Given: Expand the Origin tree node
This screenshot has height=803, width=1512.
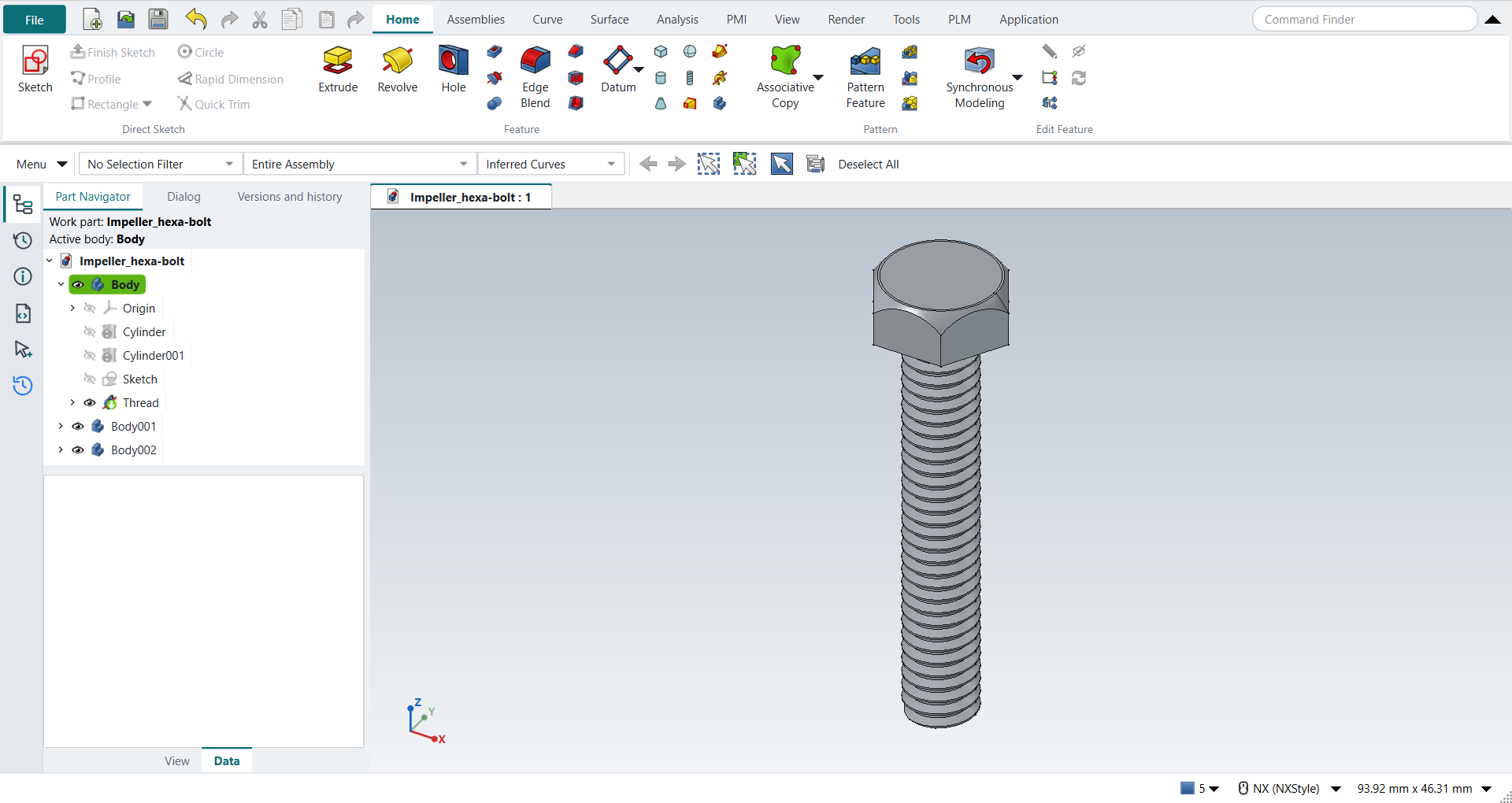Looking at the screenshot, I should 72,309.
